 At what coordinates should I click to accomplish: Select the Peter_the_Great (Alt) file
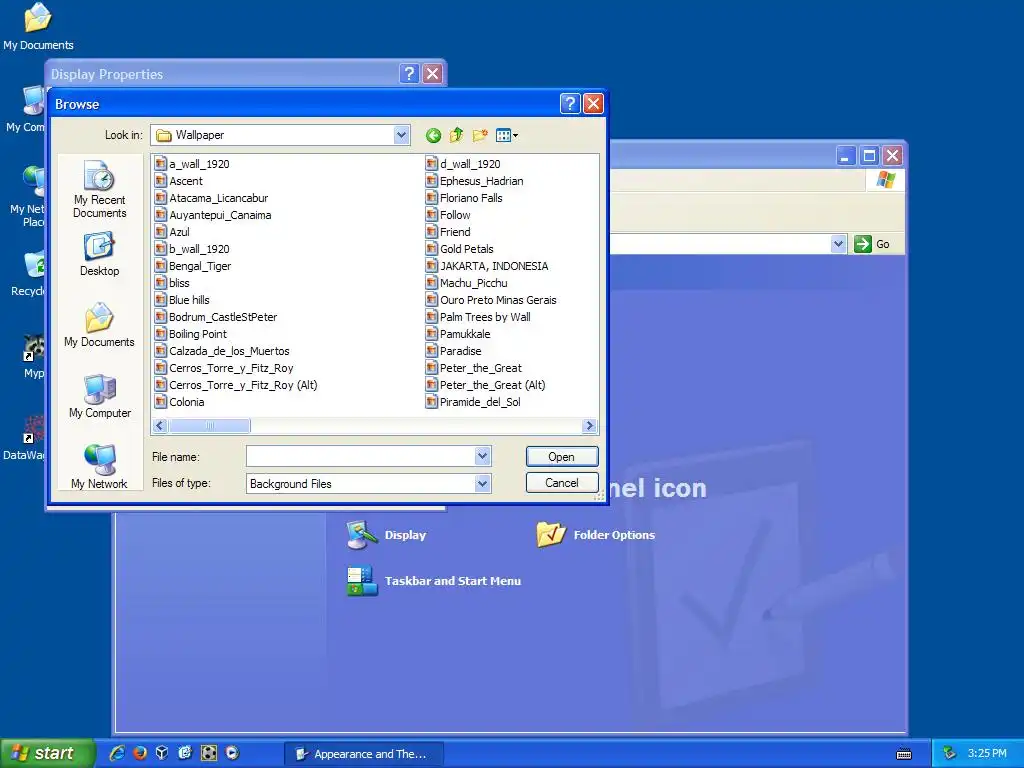(485, 385)
